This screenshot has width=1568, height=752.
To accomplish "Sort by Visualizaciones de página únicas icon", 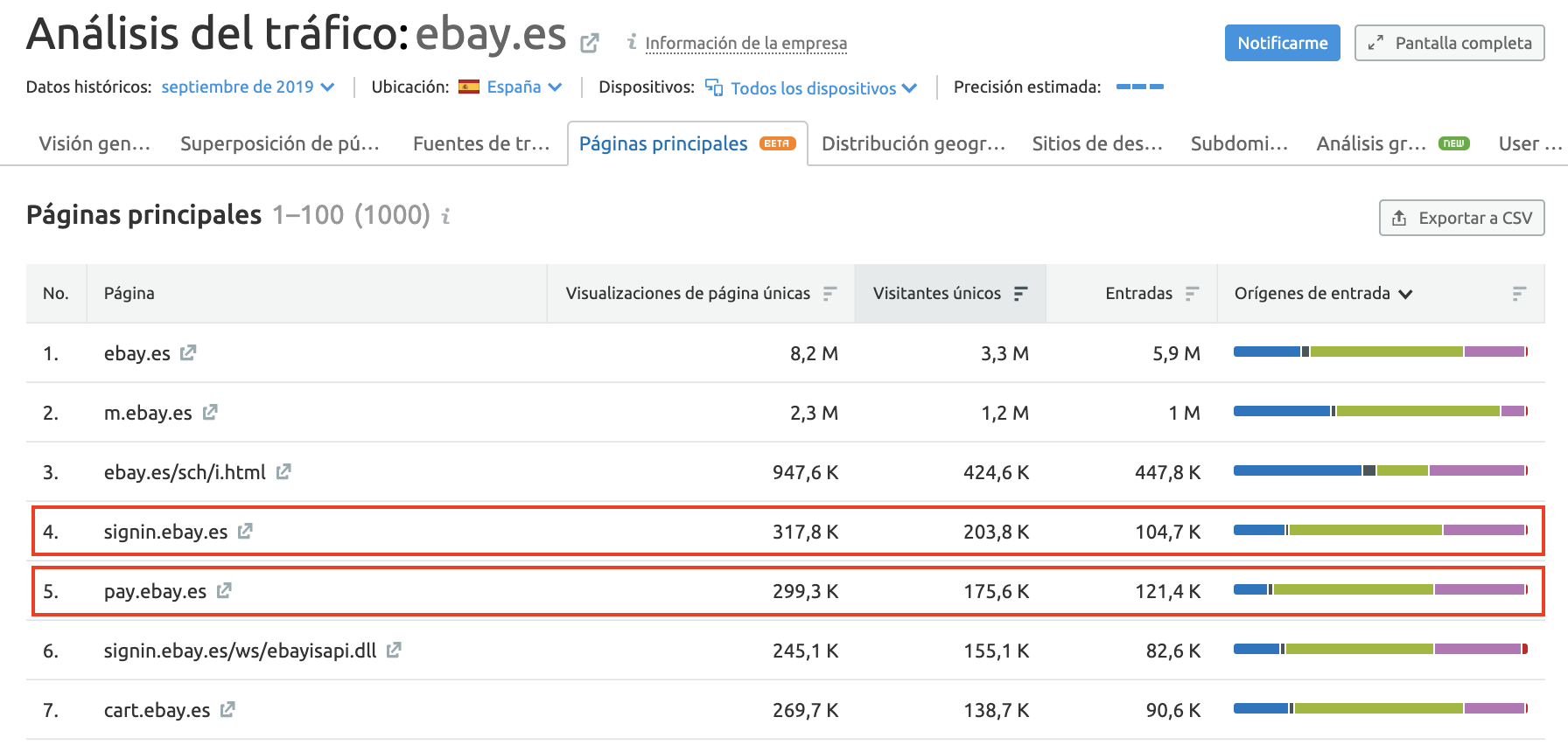I will coord(829,294).
